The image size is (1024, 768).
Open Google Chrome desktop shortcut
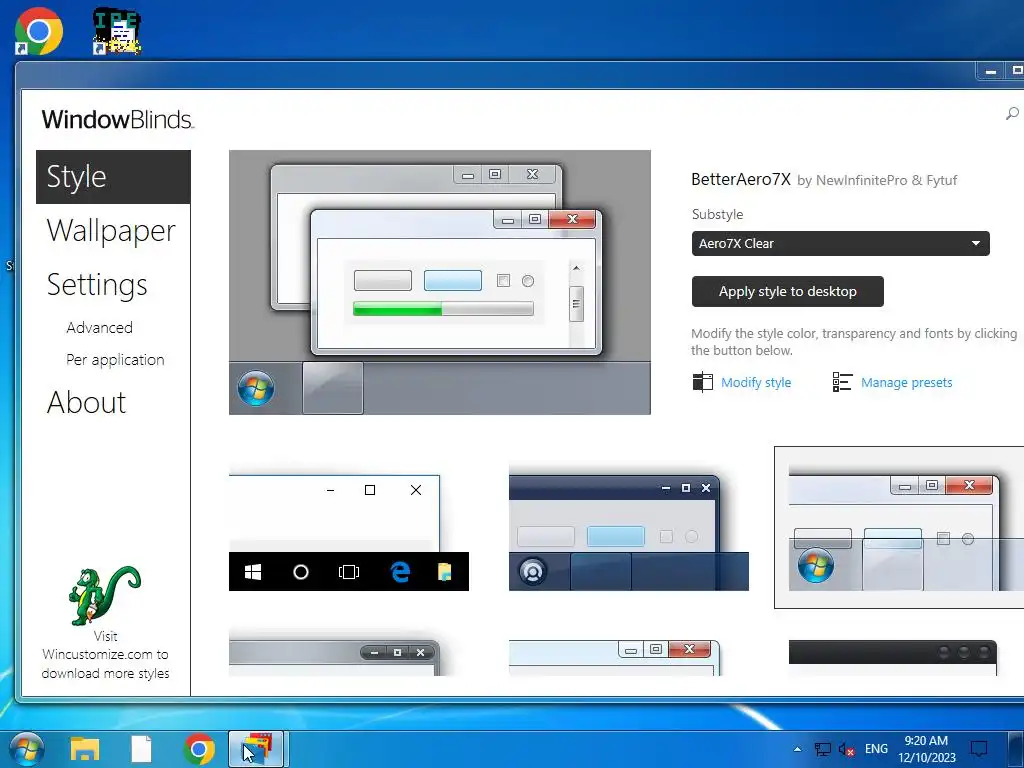click(x=38, y=31)
